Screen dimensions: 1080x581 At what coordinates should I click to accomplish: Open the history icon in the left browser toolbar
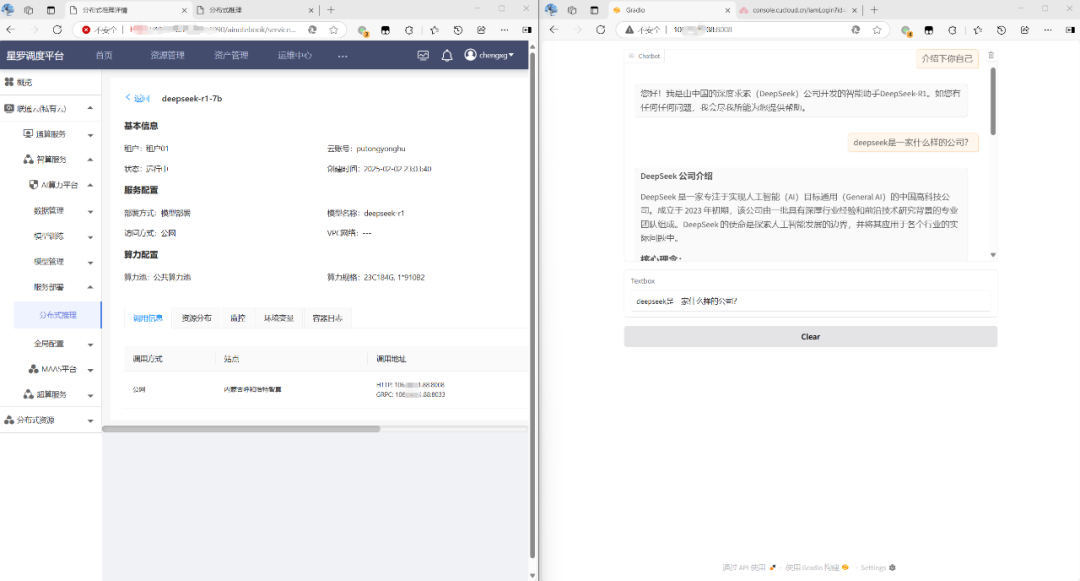point(458,30)
